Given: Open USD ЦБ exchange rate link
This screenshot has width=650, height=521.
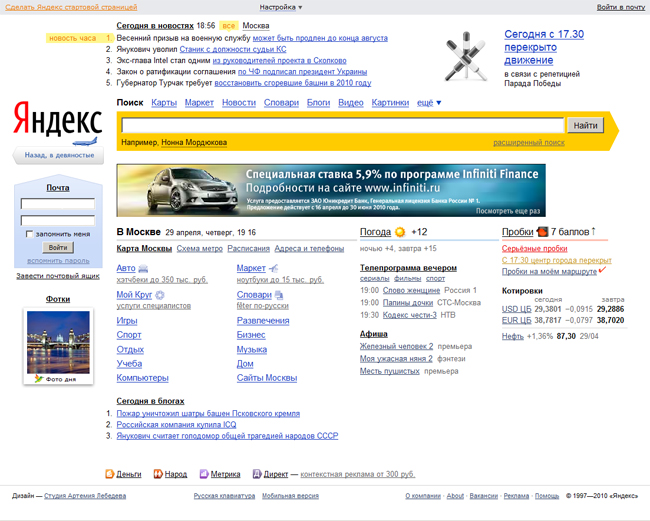Looking at the screenshot, I should pyautogui.click(x=516, y=309).
